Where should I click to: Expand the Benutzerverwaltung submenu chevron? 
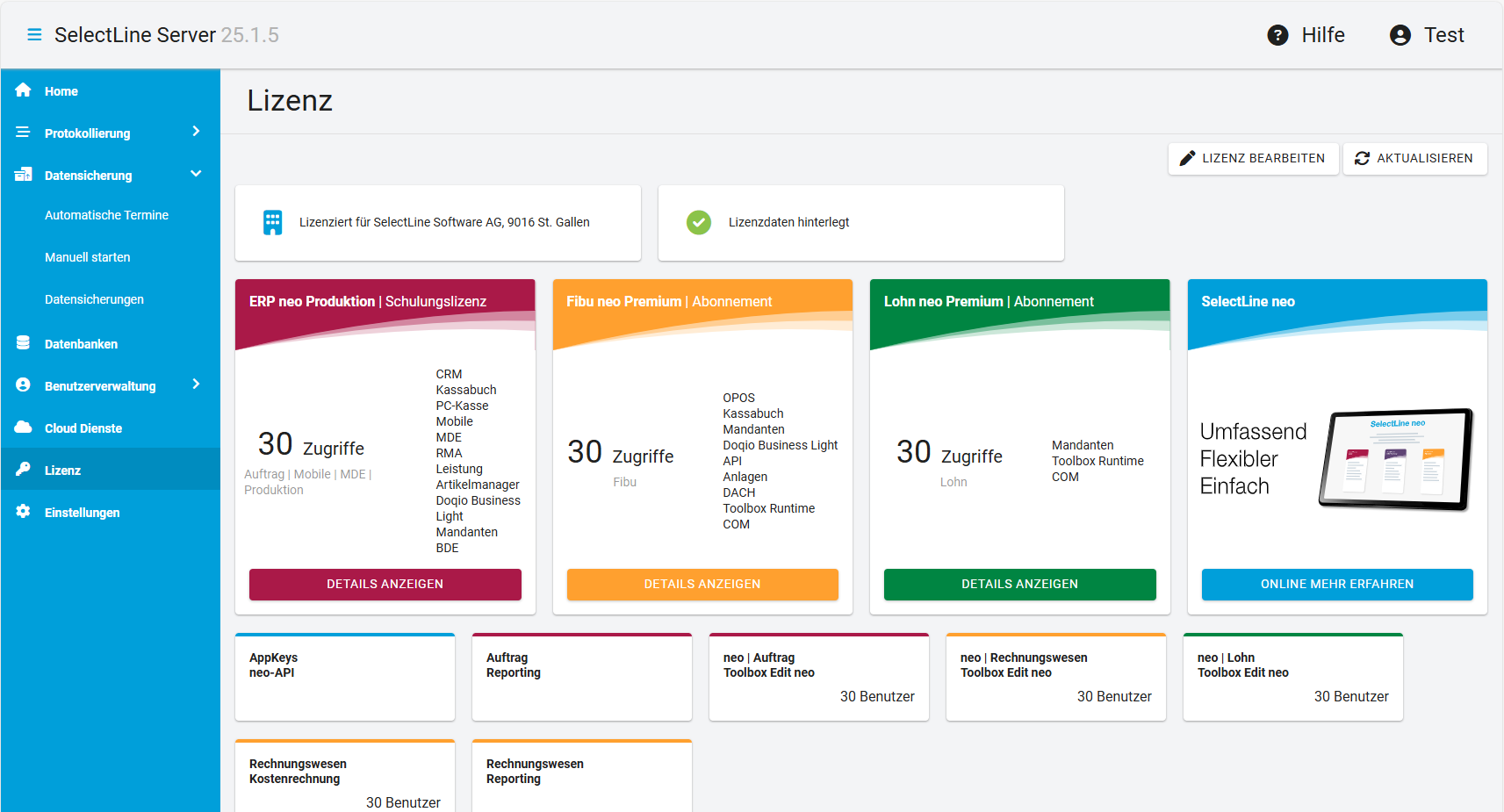[196, 384]
